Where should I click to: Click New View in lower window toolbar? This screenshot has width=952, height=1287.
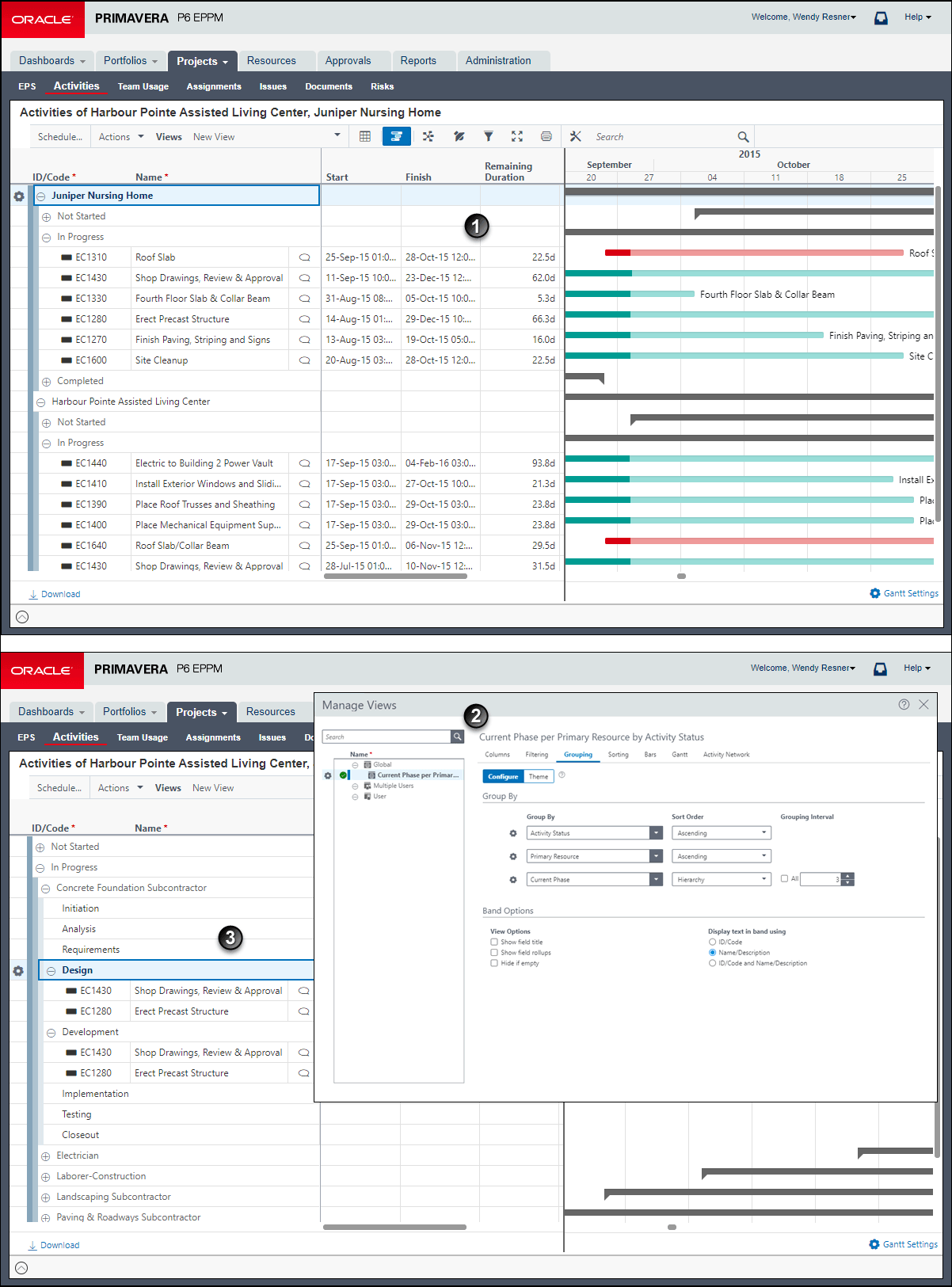(213, 788)
